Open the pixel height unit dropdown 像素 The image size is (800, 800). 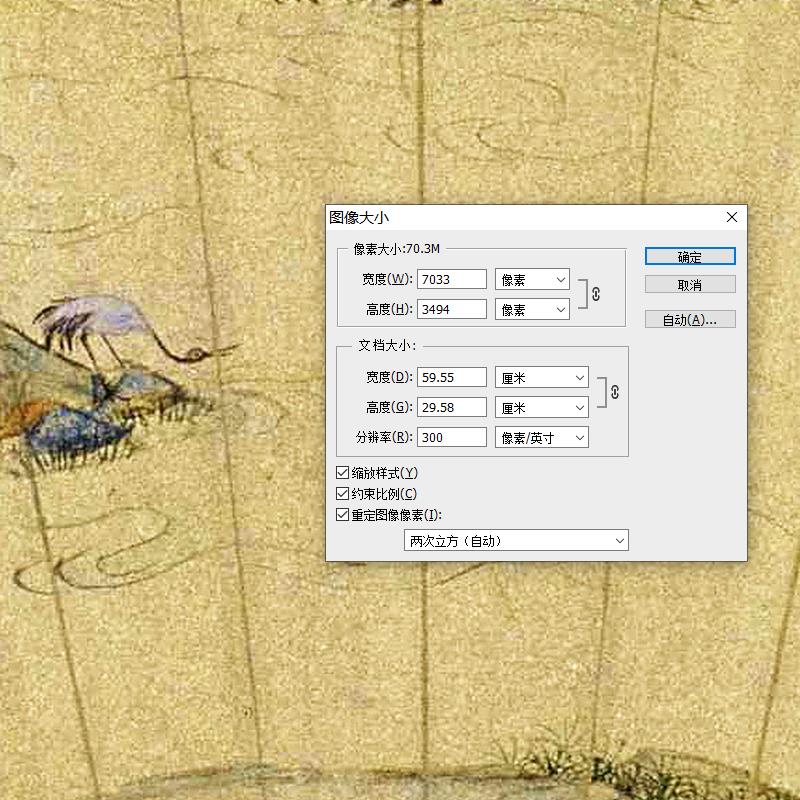[532, 310]
